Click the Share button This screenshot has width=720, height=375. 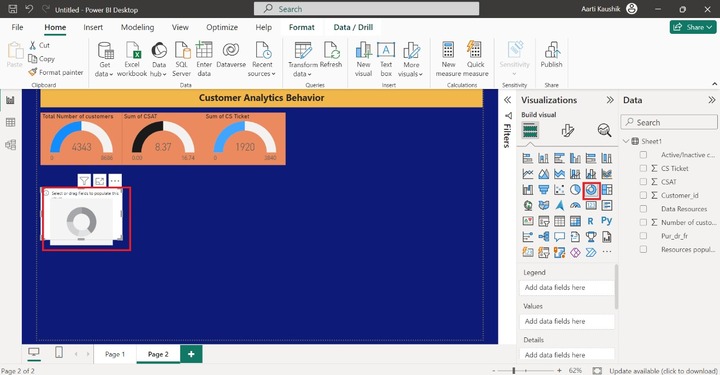click(693, 27)
